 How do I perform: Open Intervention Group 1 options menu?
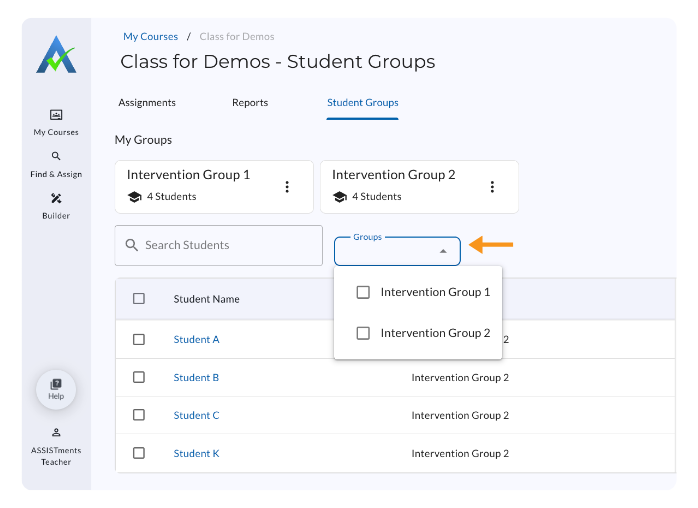pyautogui.click(x=287, y=187)
